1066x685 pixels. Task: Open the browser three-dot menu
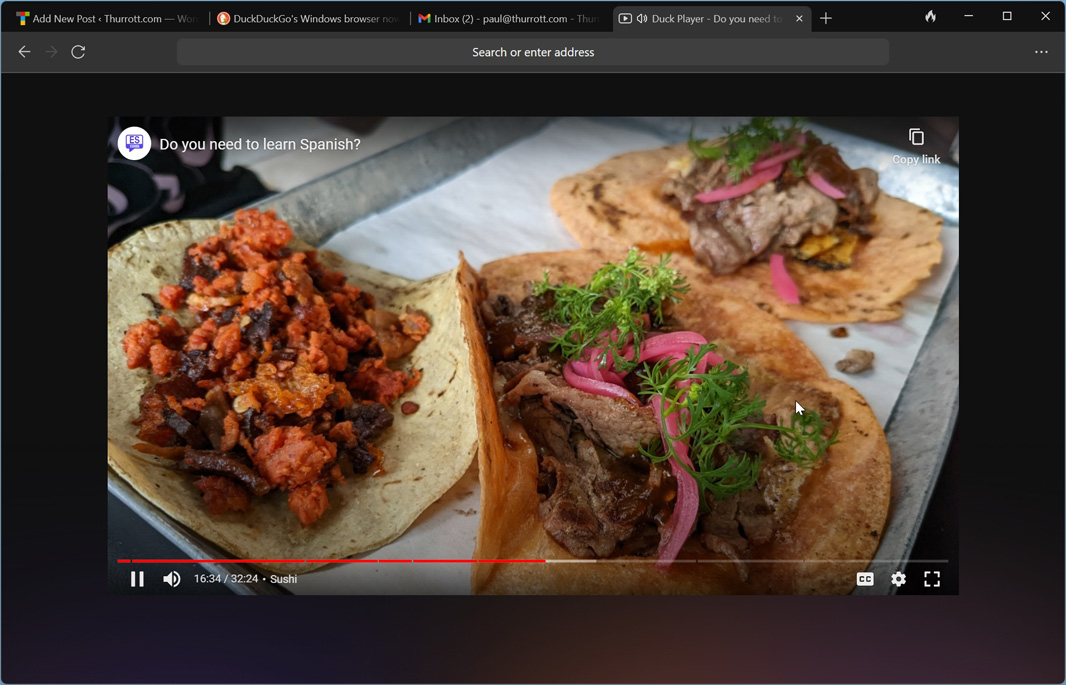(x=1041, y=52)
